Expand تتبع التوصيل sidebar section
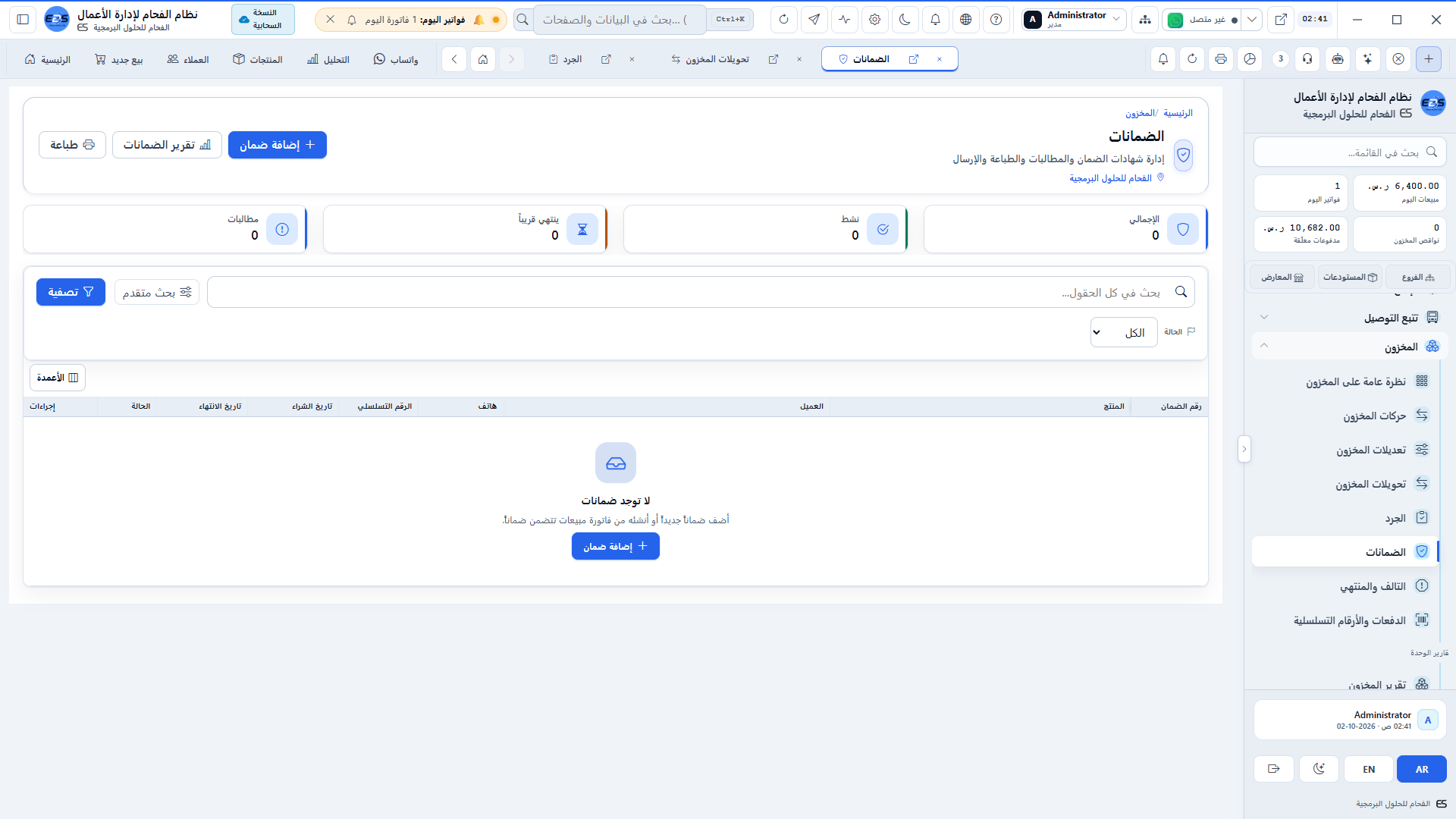The image size is (1456, 819). [1350, 318]
